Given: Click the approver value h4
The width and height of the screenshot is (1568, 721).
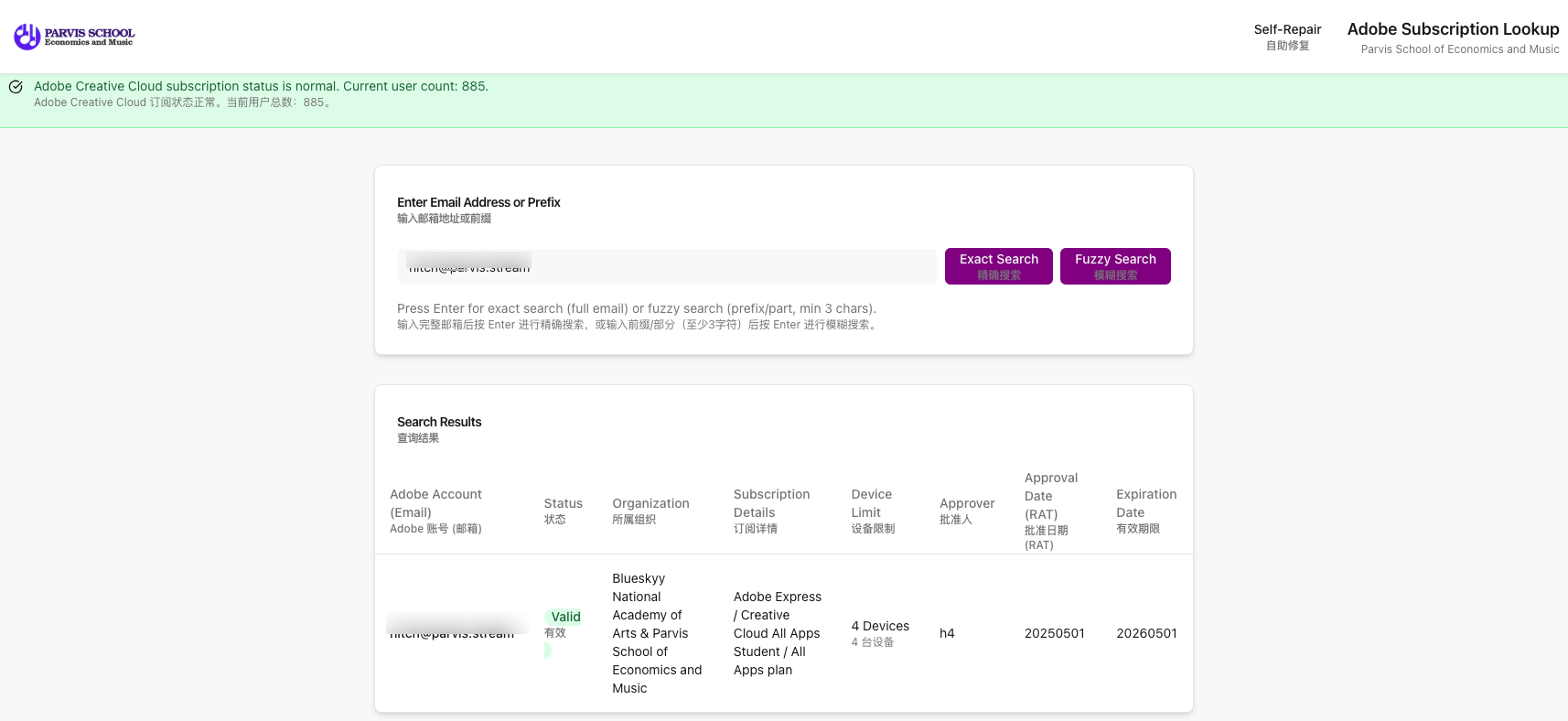Looking at the screenshot, I should click(947, 633).
